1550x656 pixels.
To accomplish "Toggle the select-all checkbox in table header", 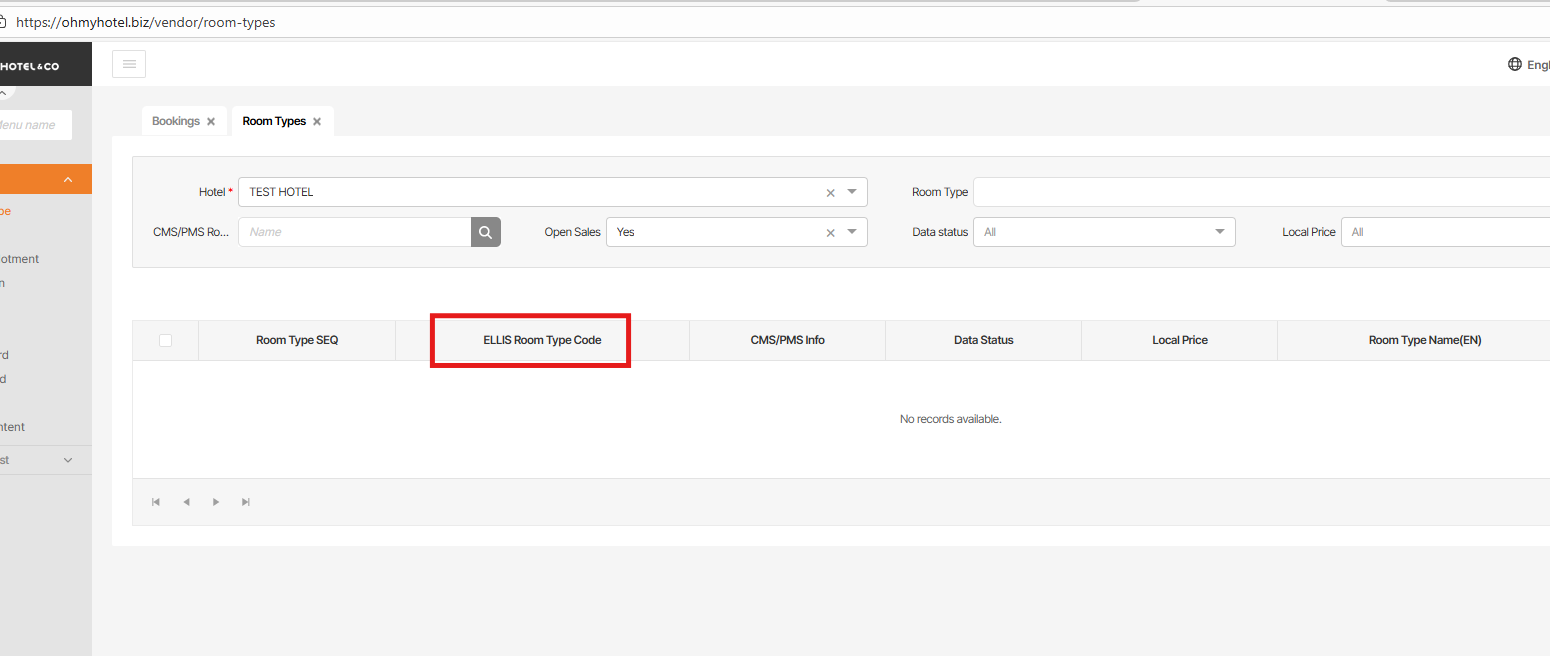I will coord(165,340).
